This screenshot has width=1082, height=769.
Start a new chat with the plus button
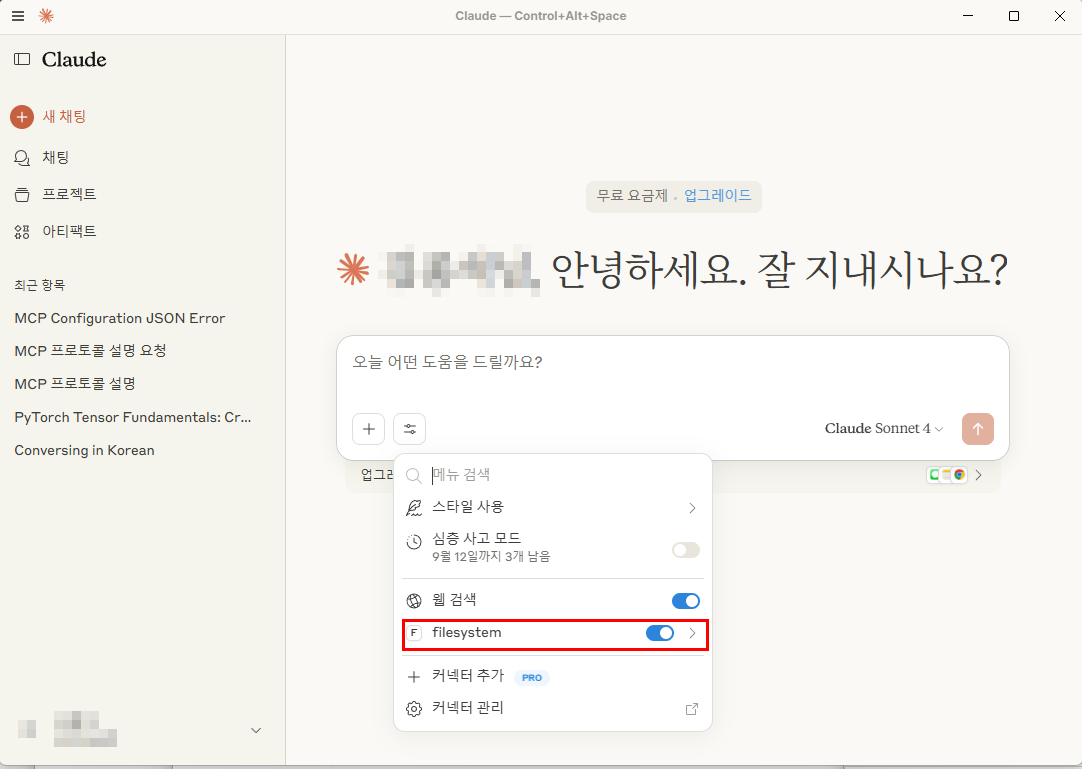click(22, 117)
